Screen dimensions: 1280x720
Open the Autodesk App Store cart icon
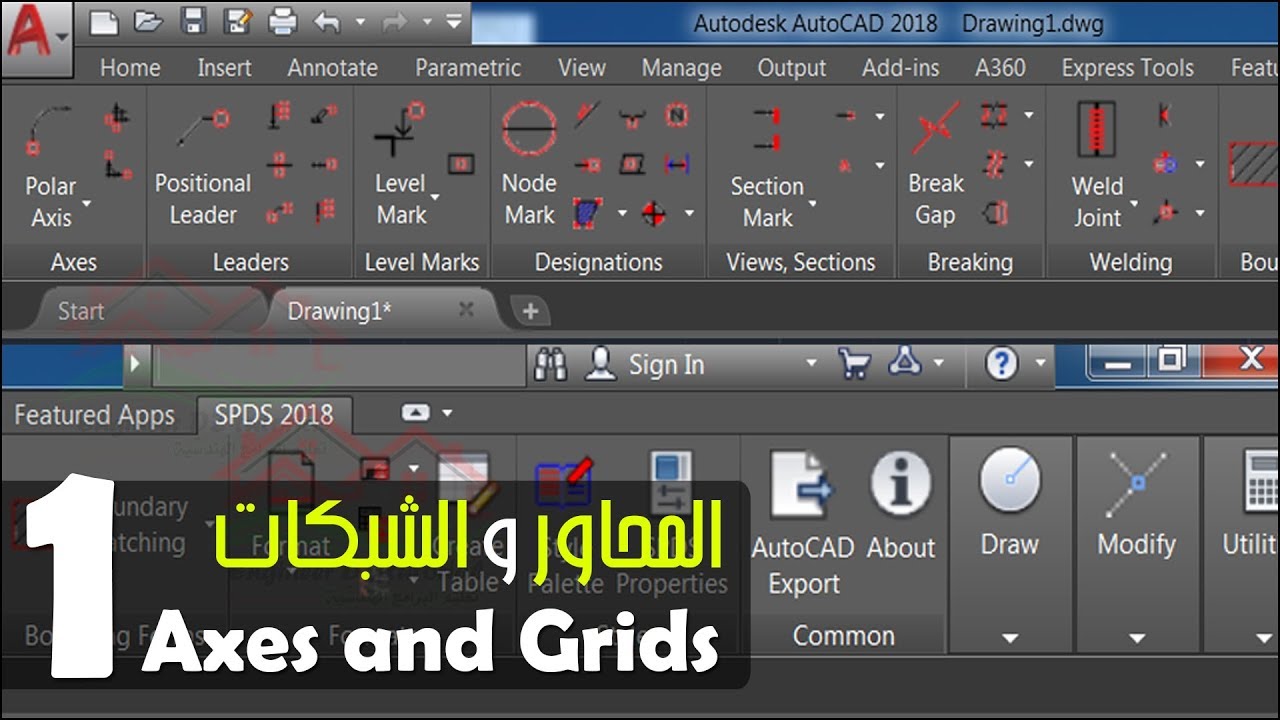pyautogui.click(x=854, y=363)
